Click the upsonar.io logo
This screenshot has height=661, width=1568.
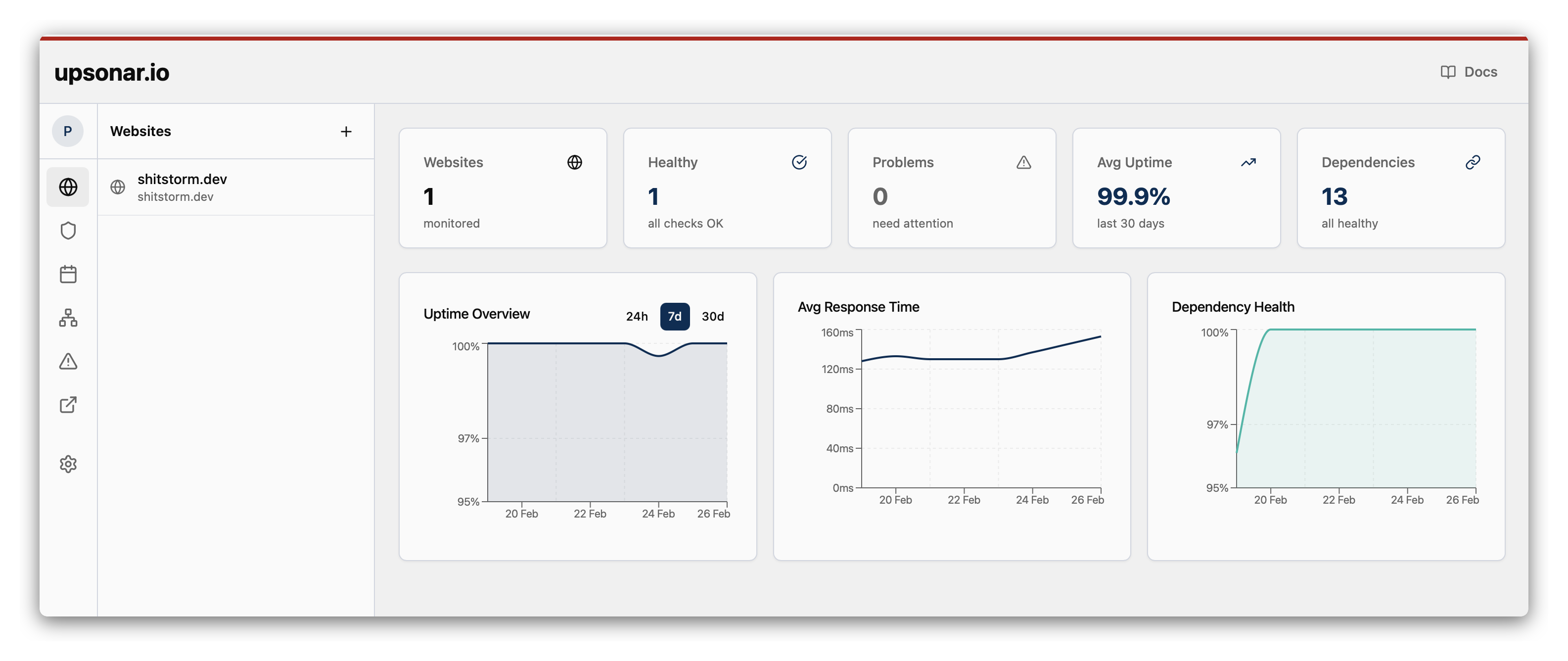pyautogui.click(x=112, y=72)
